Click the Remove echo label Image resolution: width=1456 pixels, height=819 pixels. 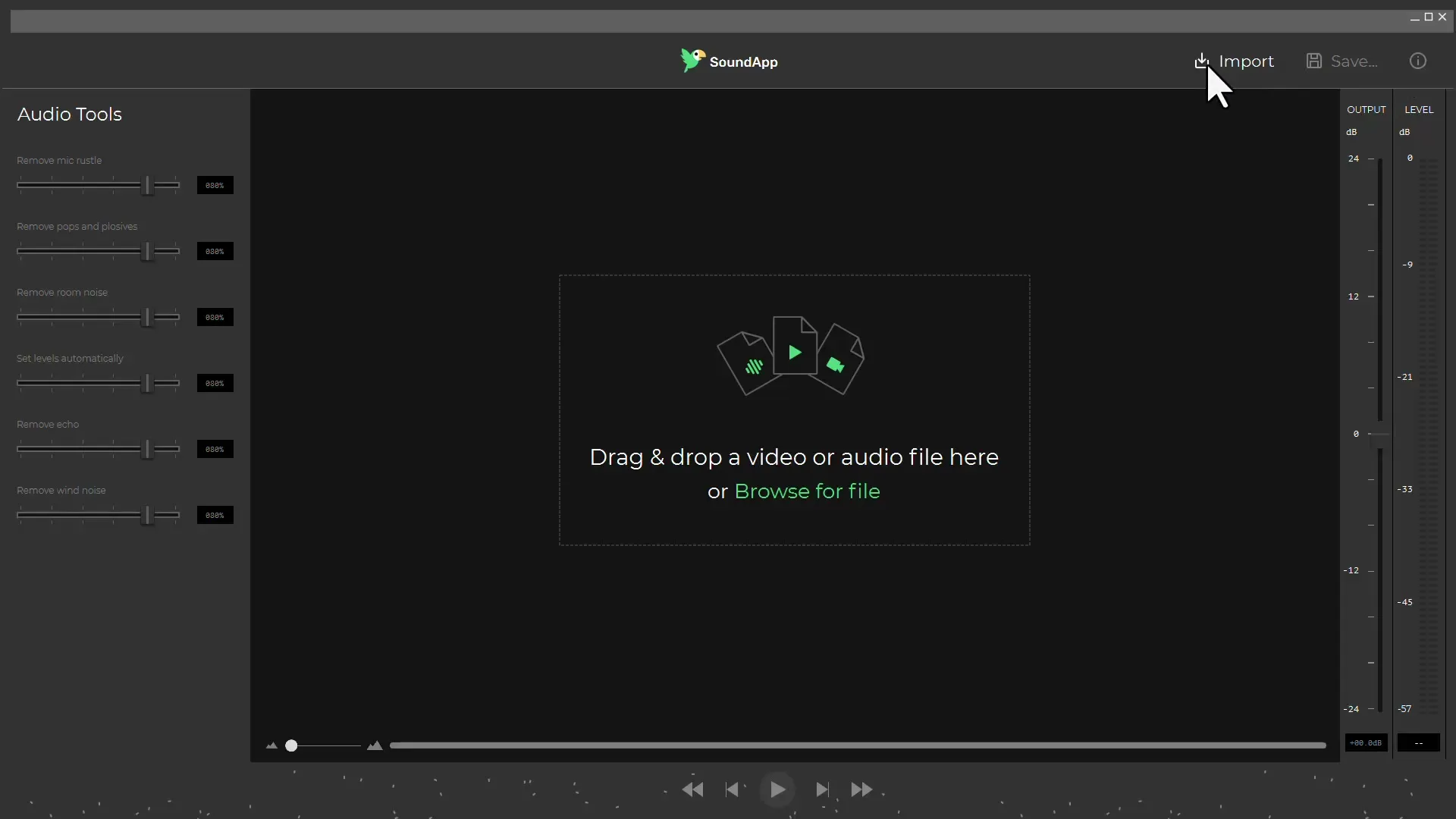pos(48,425)
